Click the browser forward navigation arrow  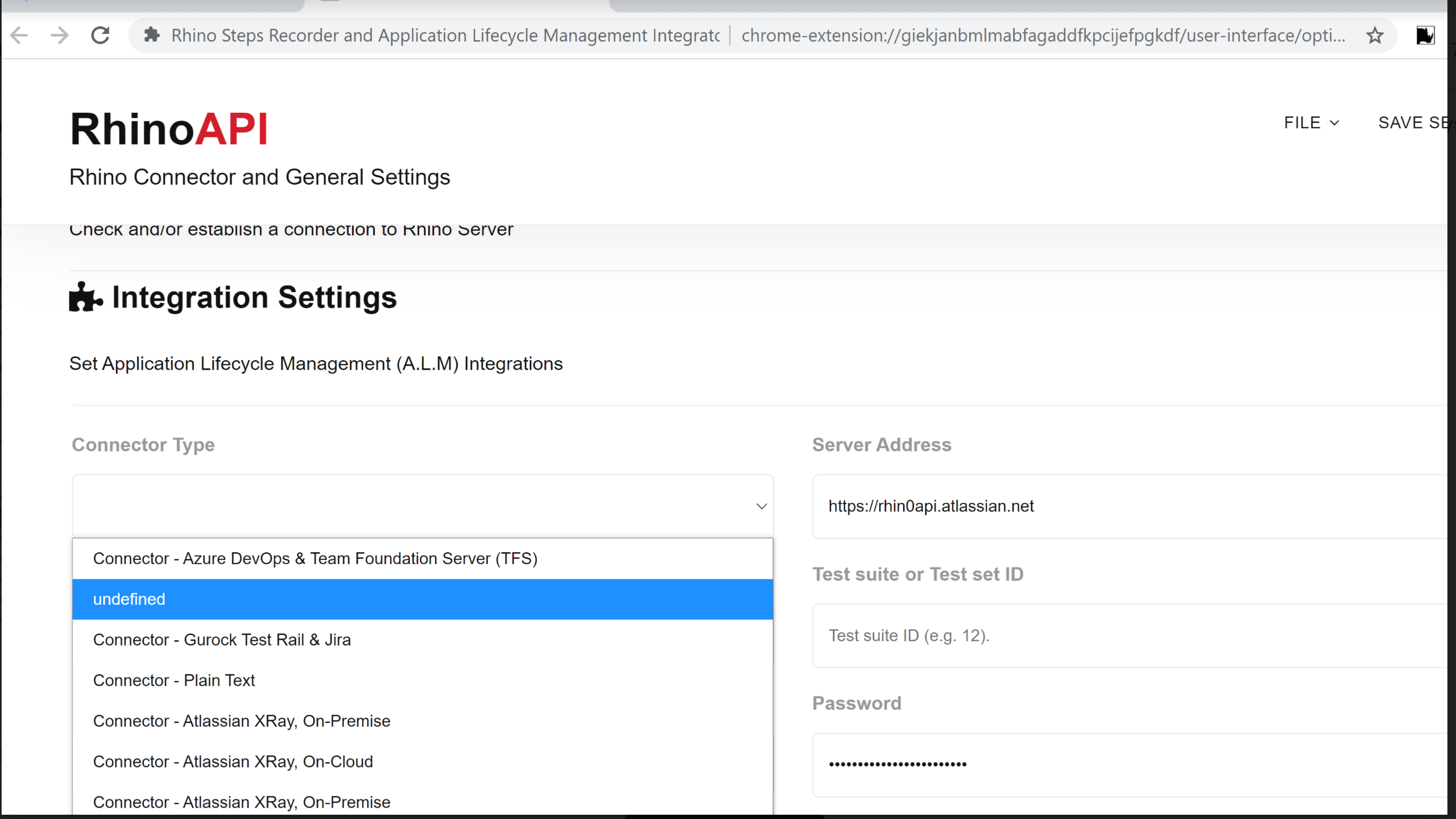pos(59,35)
